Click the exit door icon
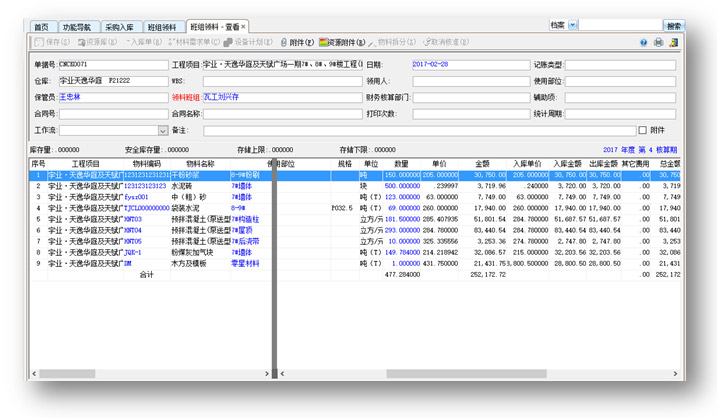This screenshot has height=418, width=717. click(x=674, y=43)
